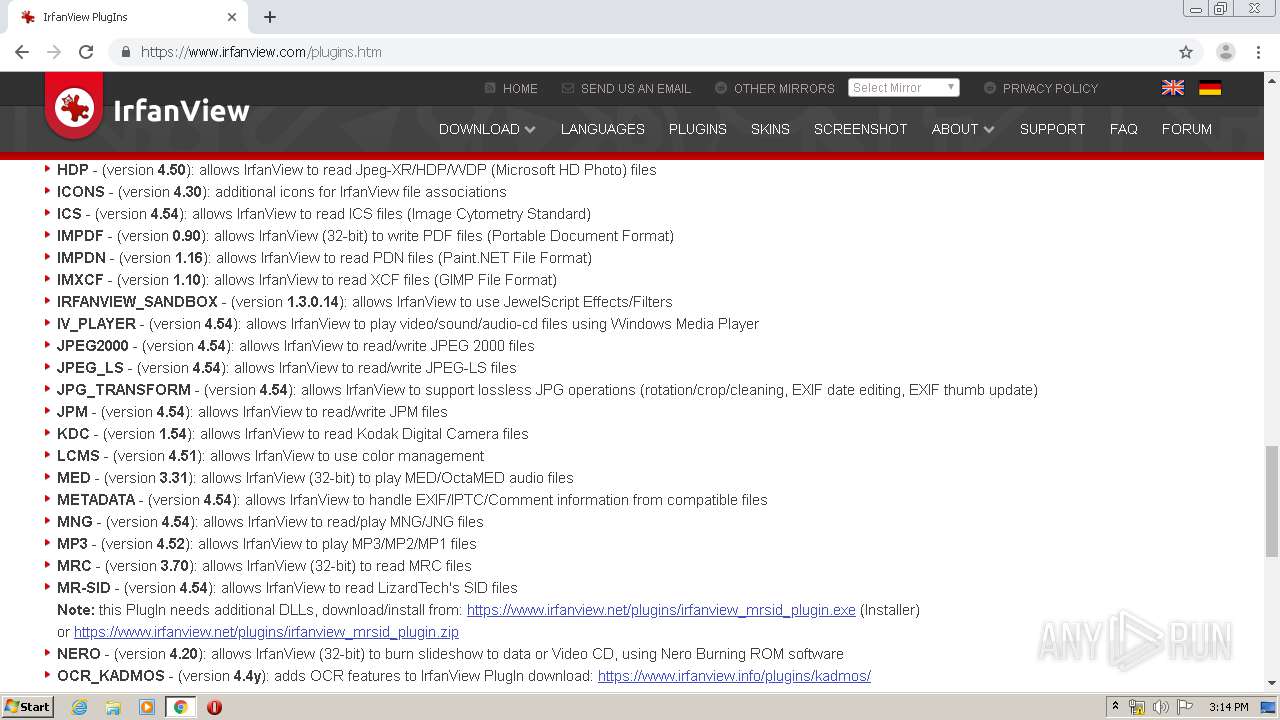
Task: Select the OCR_KADMOS plugin name
Action: [110, 676]
